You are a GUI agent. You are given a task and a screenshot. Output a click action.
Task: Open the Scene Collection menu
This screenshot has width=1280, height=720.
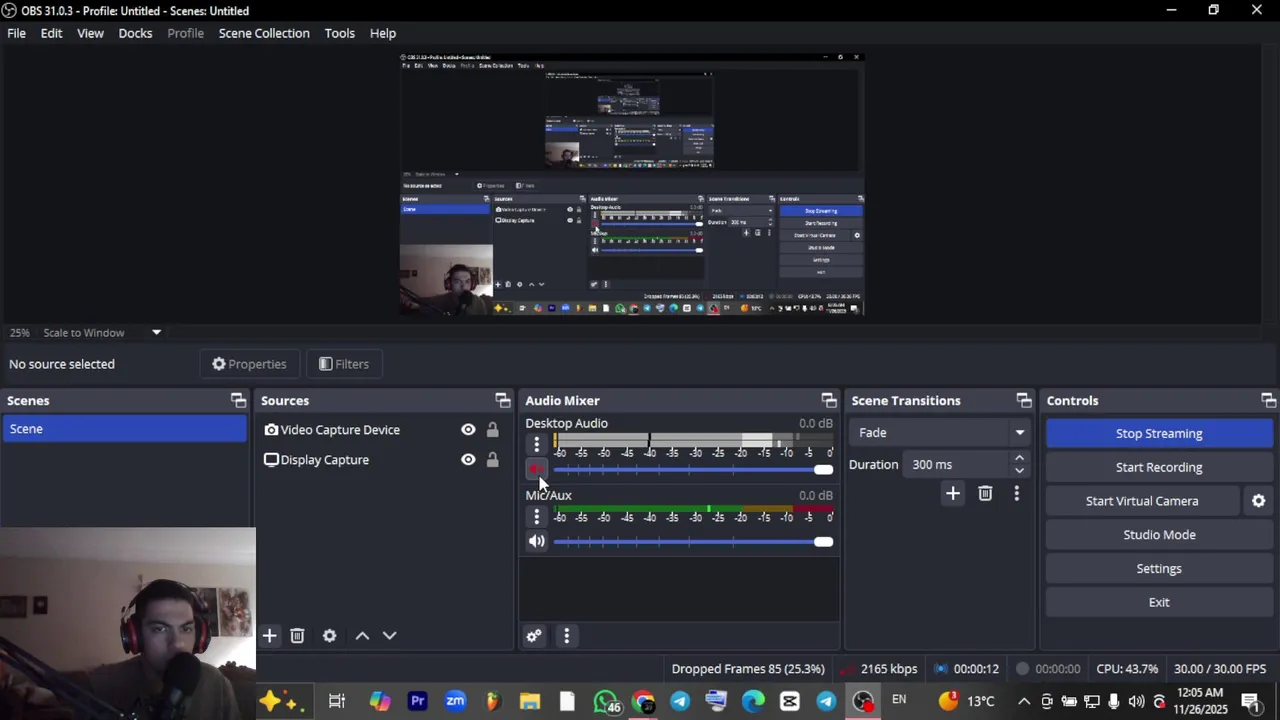point(264,33)
